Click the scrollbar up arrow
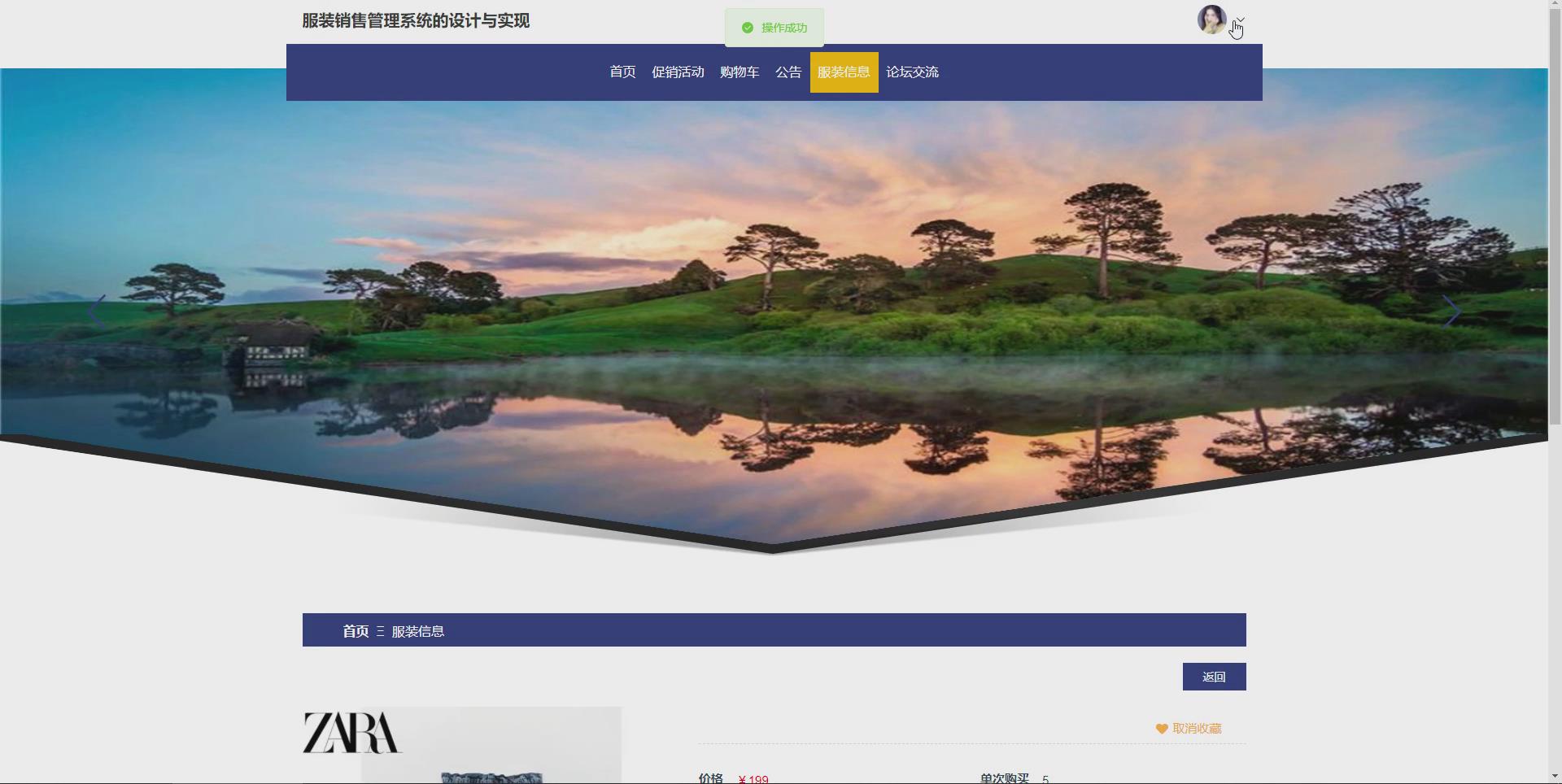Image resolution: width=1562 pixels, height=784 pixels. (1555, 5)
